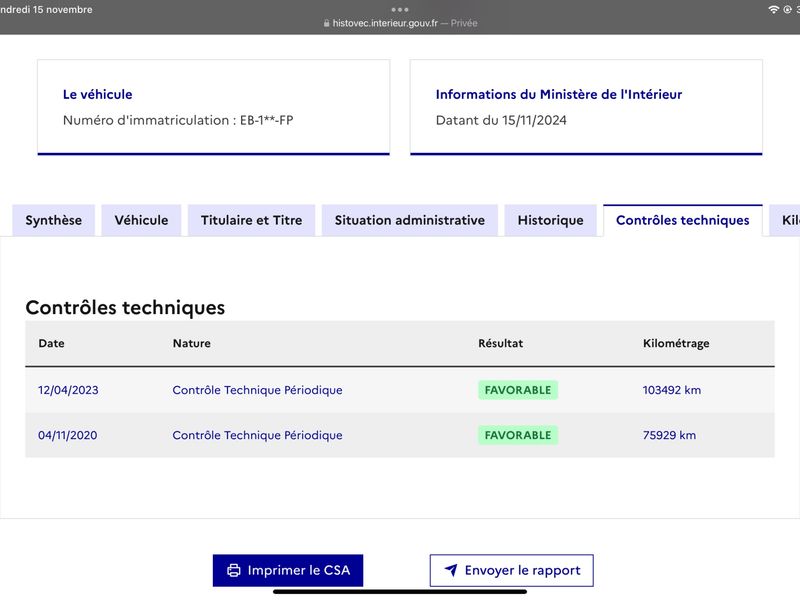This screenshot has width=800, height=600.
Task: Select the Contrôles techniques tab
Action: (683, 220)
